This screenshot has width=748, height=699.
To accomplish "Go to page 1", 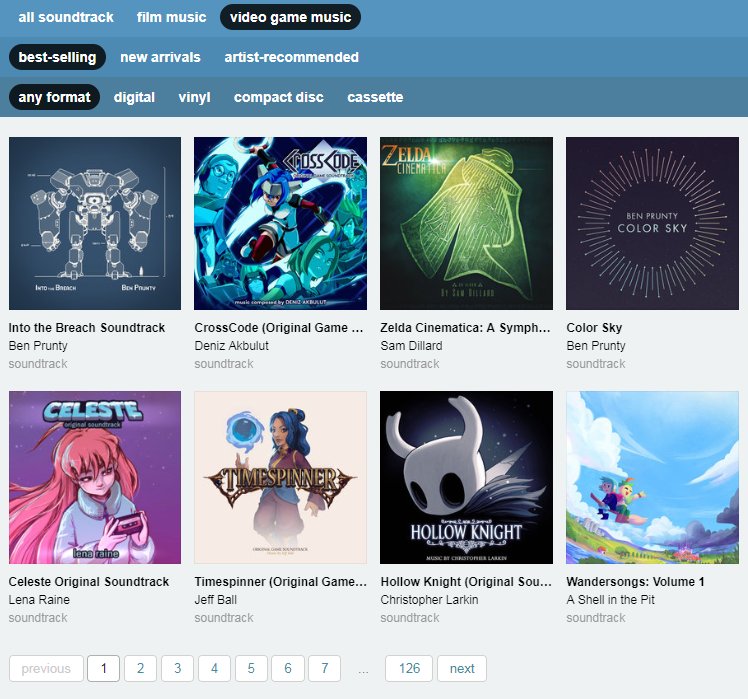I will [x=104, y=668].
